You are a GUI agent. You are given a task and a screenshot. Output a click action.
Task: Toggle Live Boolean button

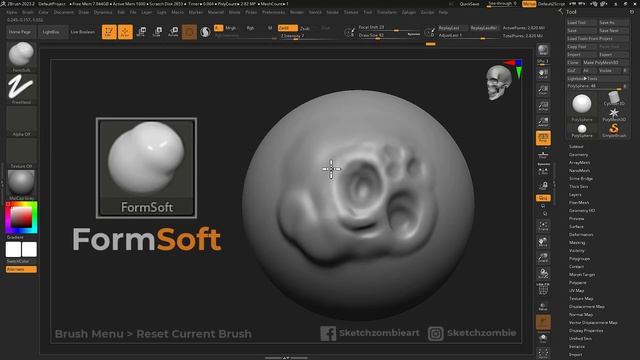pos(82,32)
